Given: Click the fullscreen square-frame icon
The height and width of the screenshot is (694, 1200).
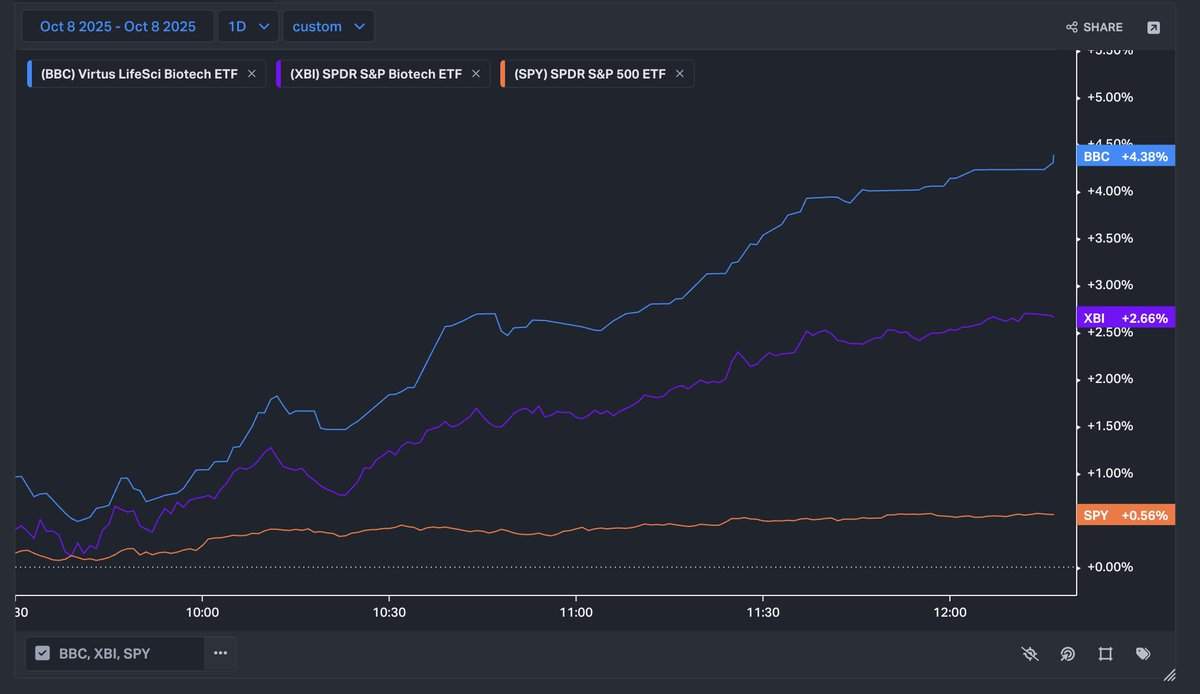Looking at the screenshot, I should tap(1105, 654).
